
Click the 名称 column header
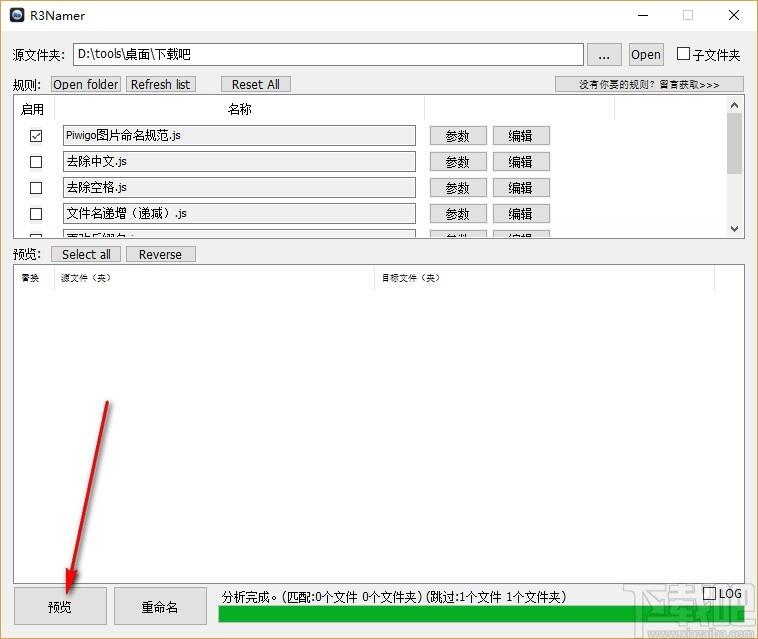(239, 109)
